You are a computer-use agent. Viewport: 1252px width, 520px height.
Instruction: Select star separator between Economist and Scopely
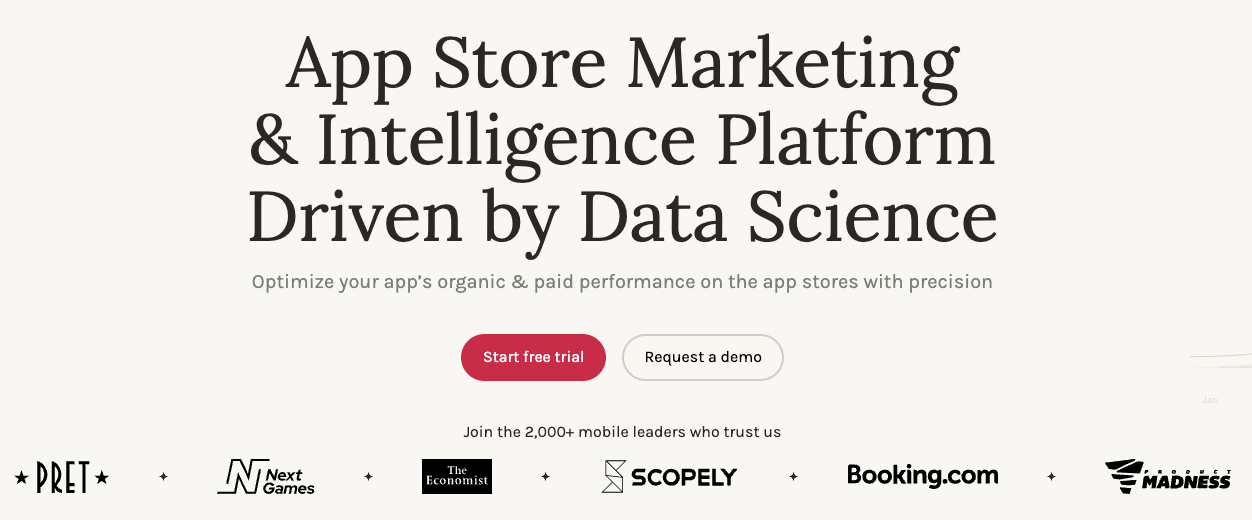pos(545,477)
